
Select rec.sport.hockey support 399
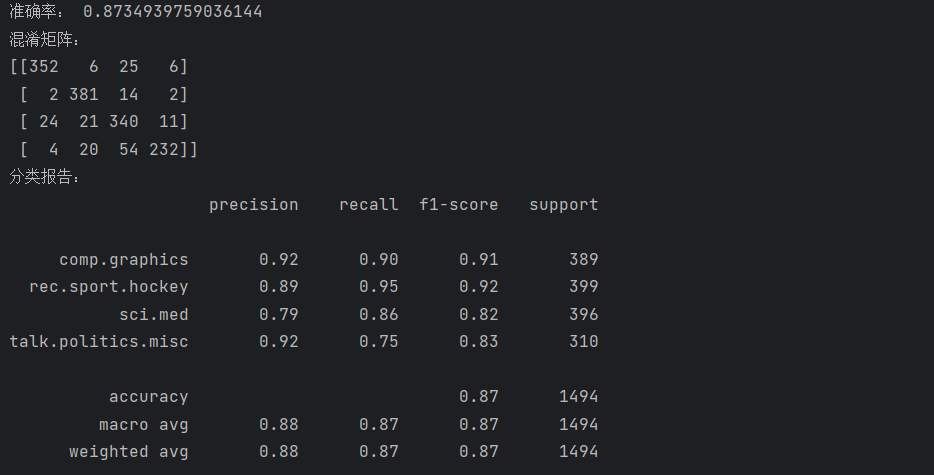[584, 287]
